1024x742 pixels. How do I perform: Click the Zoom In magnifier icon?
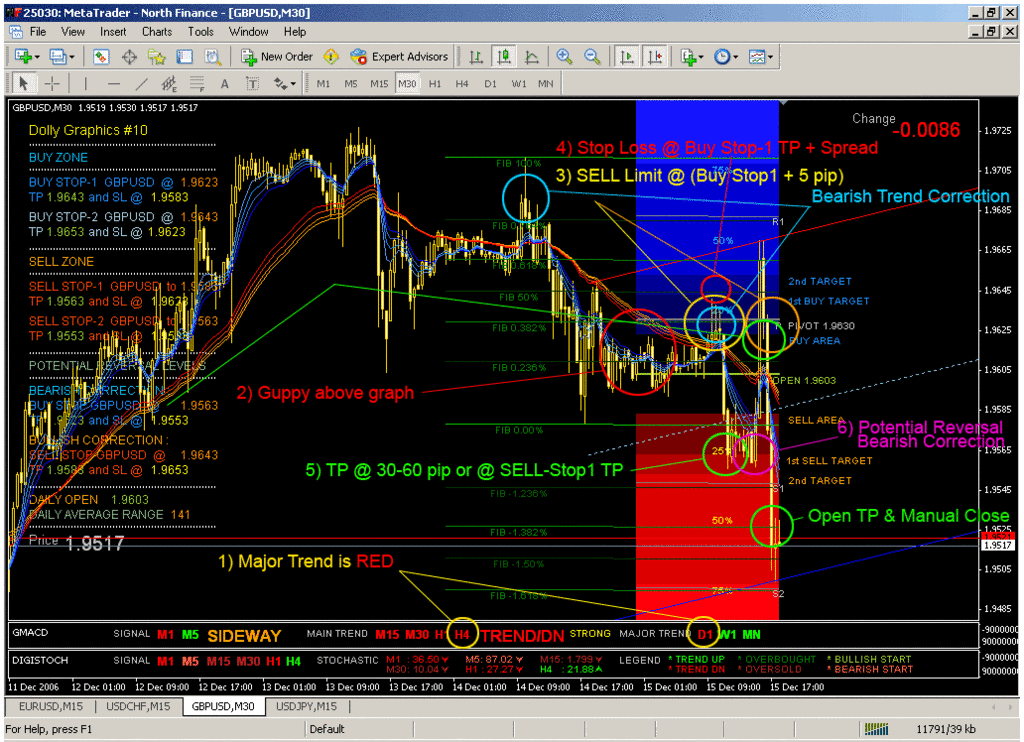coord(565,57)
